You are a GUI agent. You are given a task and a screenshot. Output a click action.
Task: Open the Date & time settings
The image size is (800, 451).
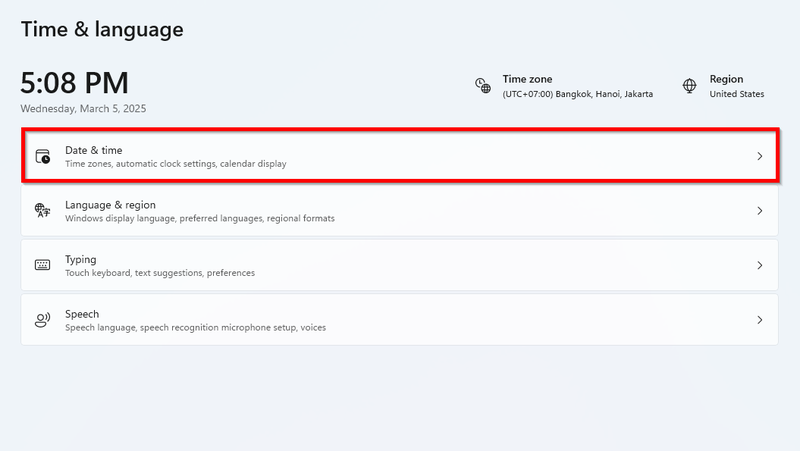pyautogui.click(x=400, y=156)
